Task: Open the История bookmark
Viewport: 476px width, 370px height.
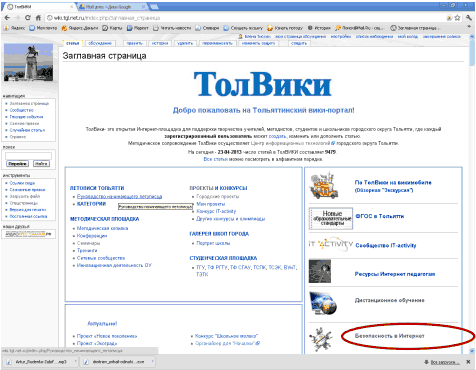Action: pos(319,28)
